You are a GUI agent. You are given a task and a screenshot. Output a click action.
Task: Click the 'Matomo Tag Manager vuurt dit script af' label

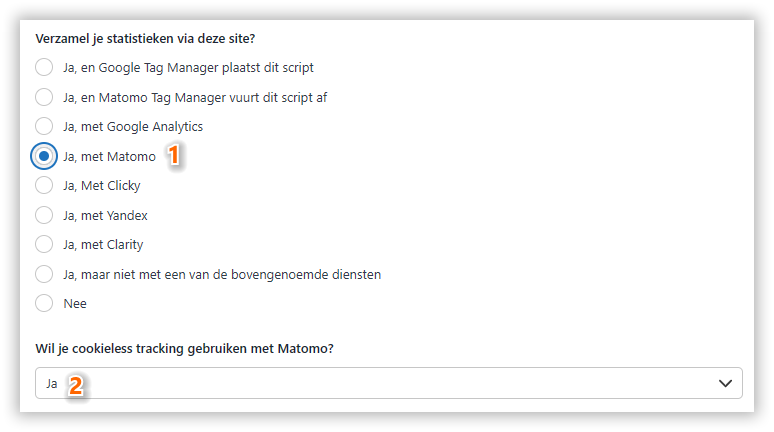195,97
